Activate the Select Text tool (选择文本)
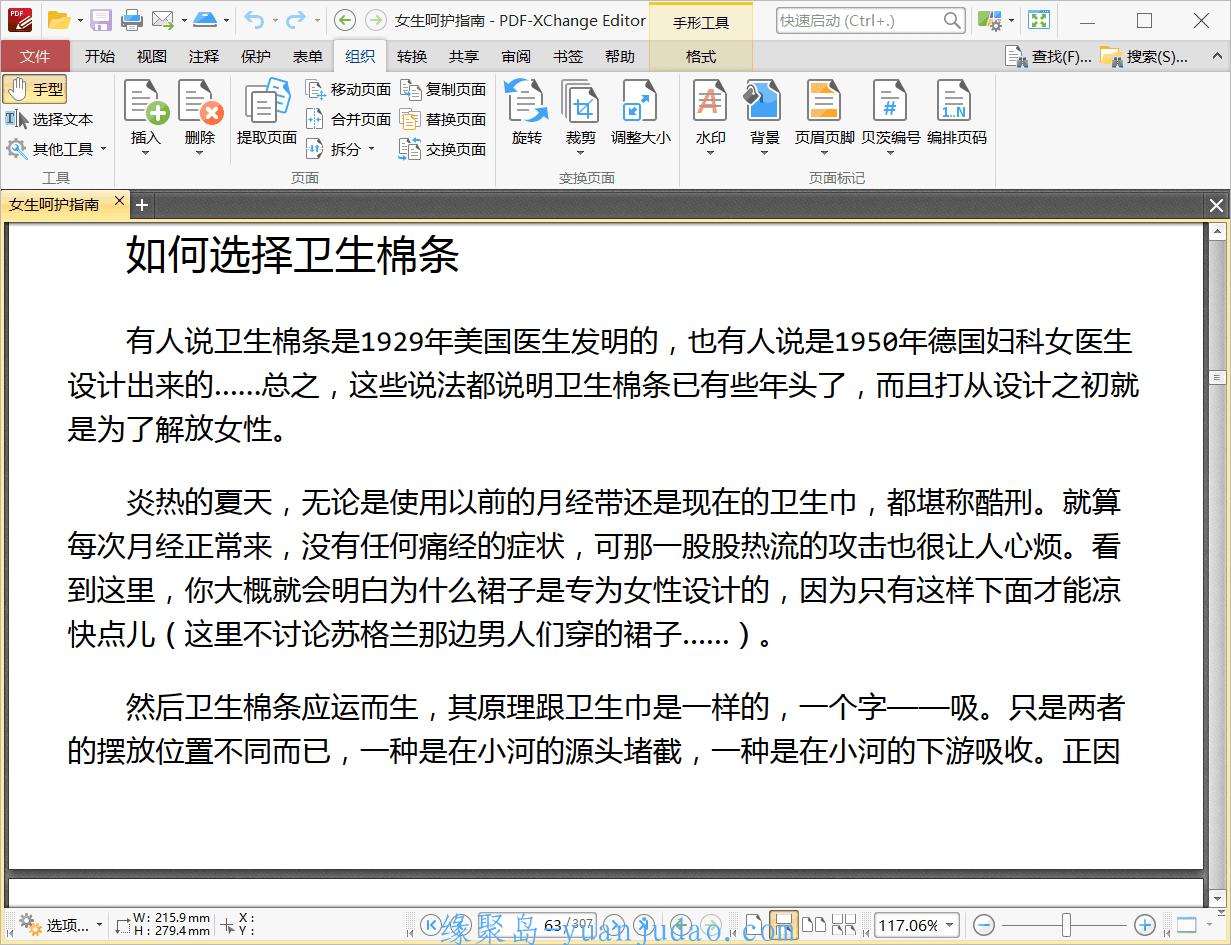 pos(49,119)
